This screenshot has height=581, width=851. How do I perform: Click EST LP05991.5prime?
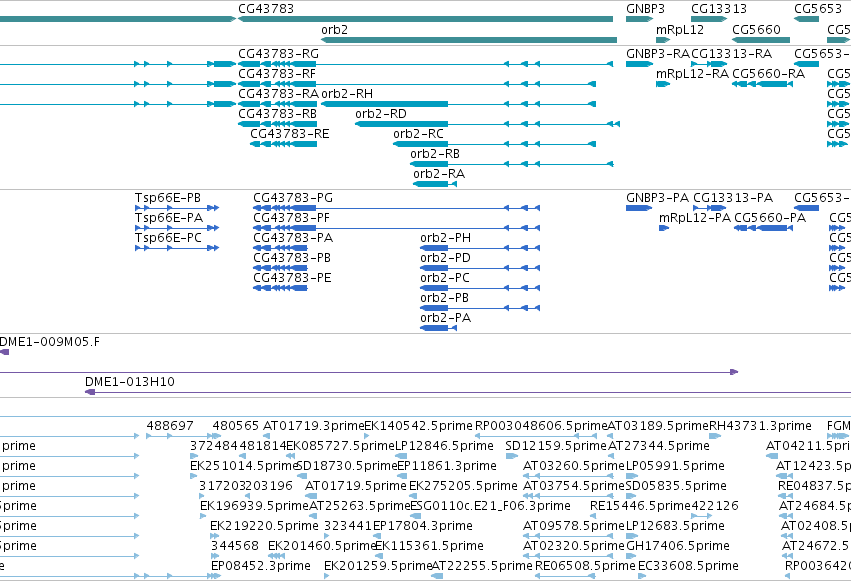click(x=675, y=467)
